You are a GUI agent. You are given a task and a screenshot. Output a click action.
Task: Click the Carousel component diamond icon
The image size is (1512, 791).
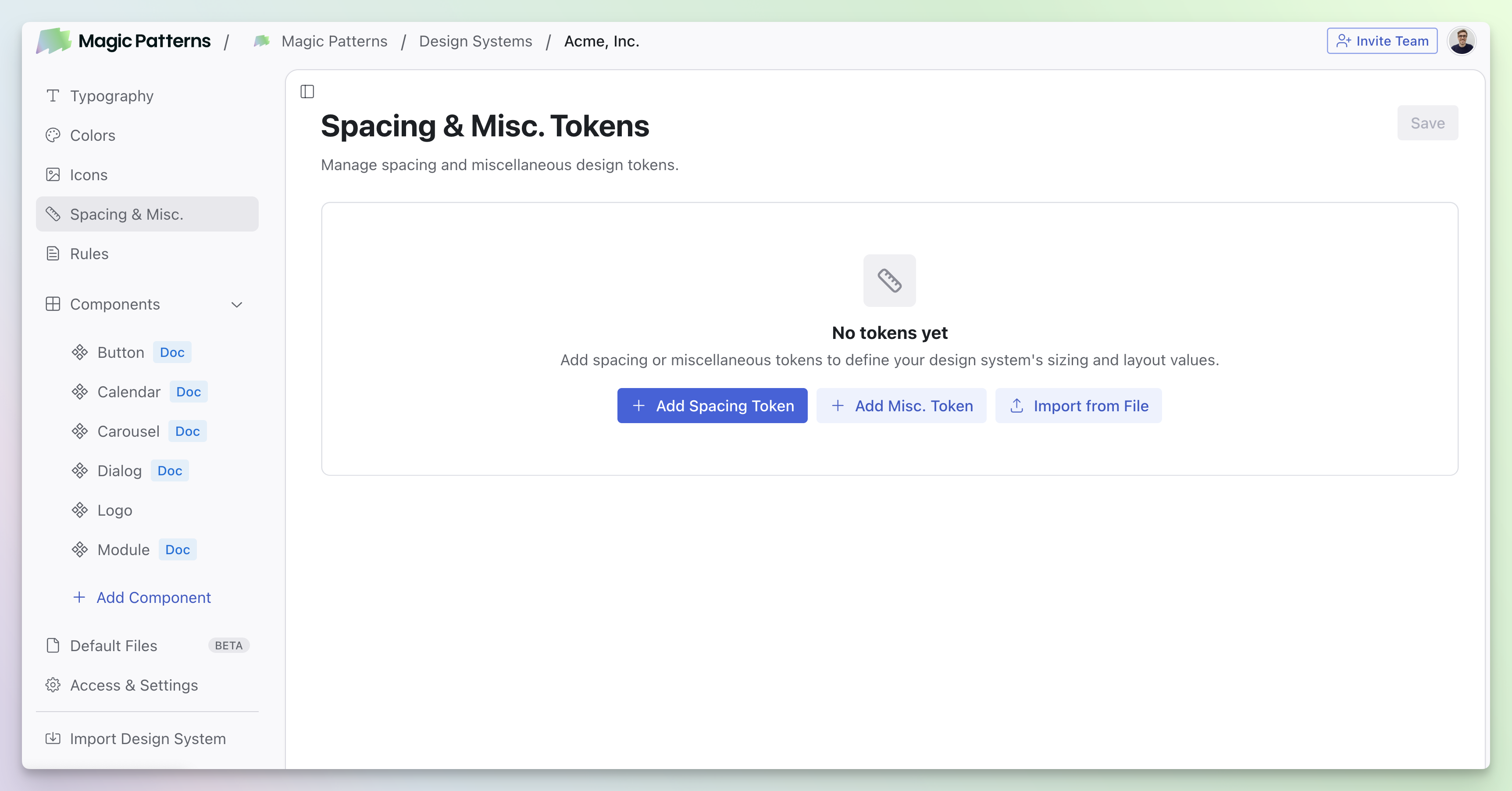click(x=80, y=431)
